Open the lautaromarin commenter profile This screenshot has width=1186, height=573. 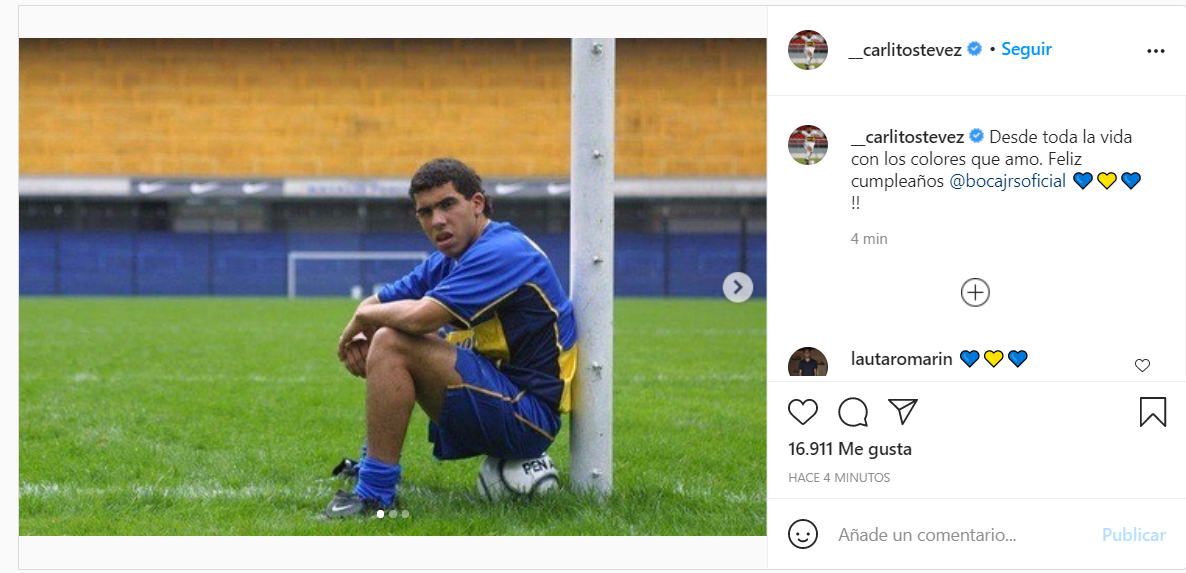[x=900, y=359]
